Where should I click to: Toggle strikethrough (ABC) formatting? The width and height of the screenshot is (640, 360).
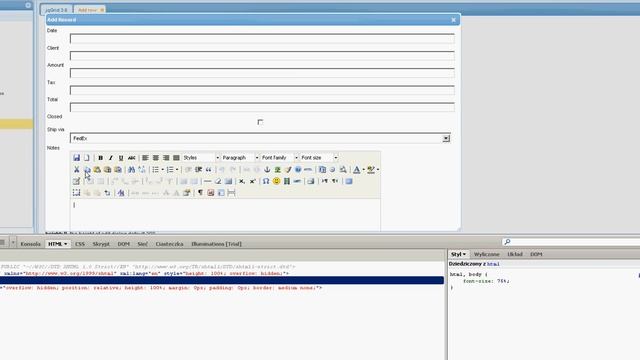point(131,158)
